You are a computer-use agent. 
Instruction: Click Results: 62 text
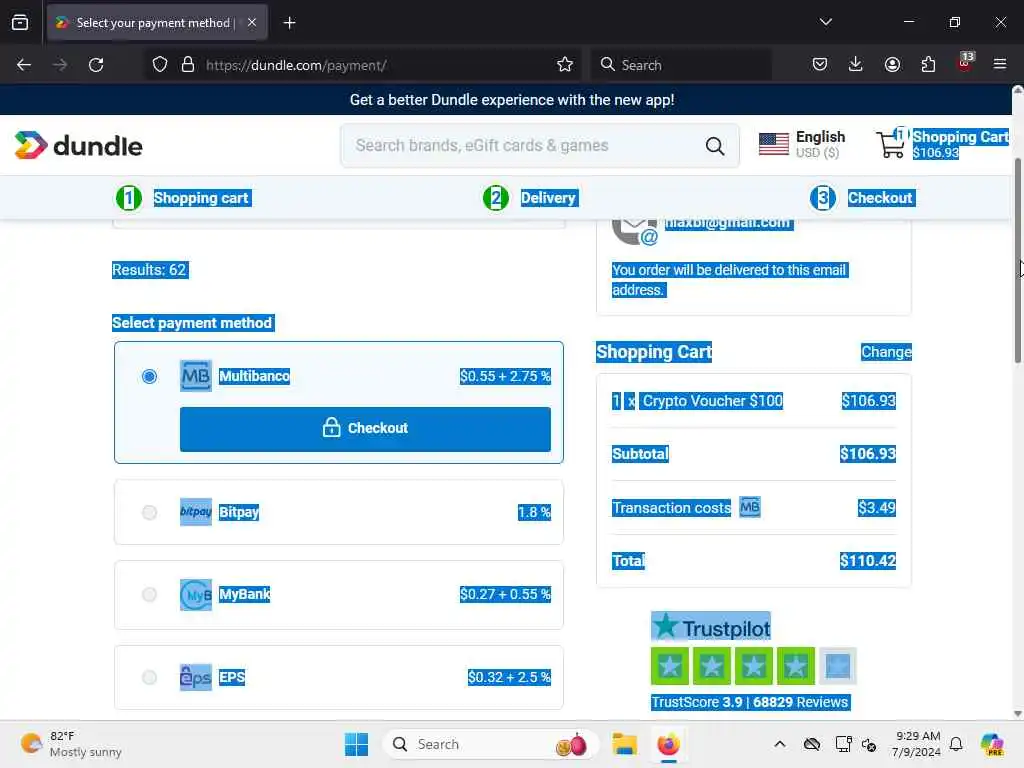click(150, 270)
